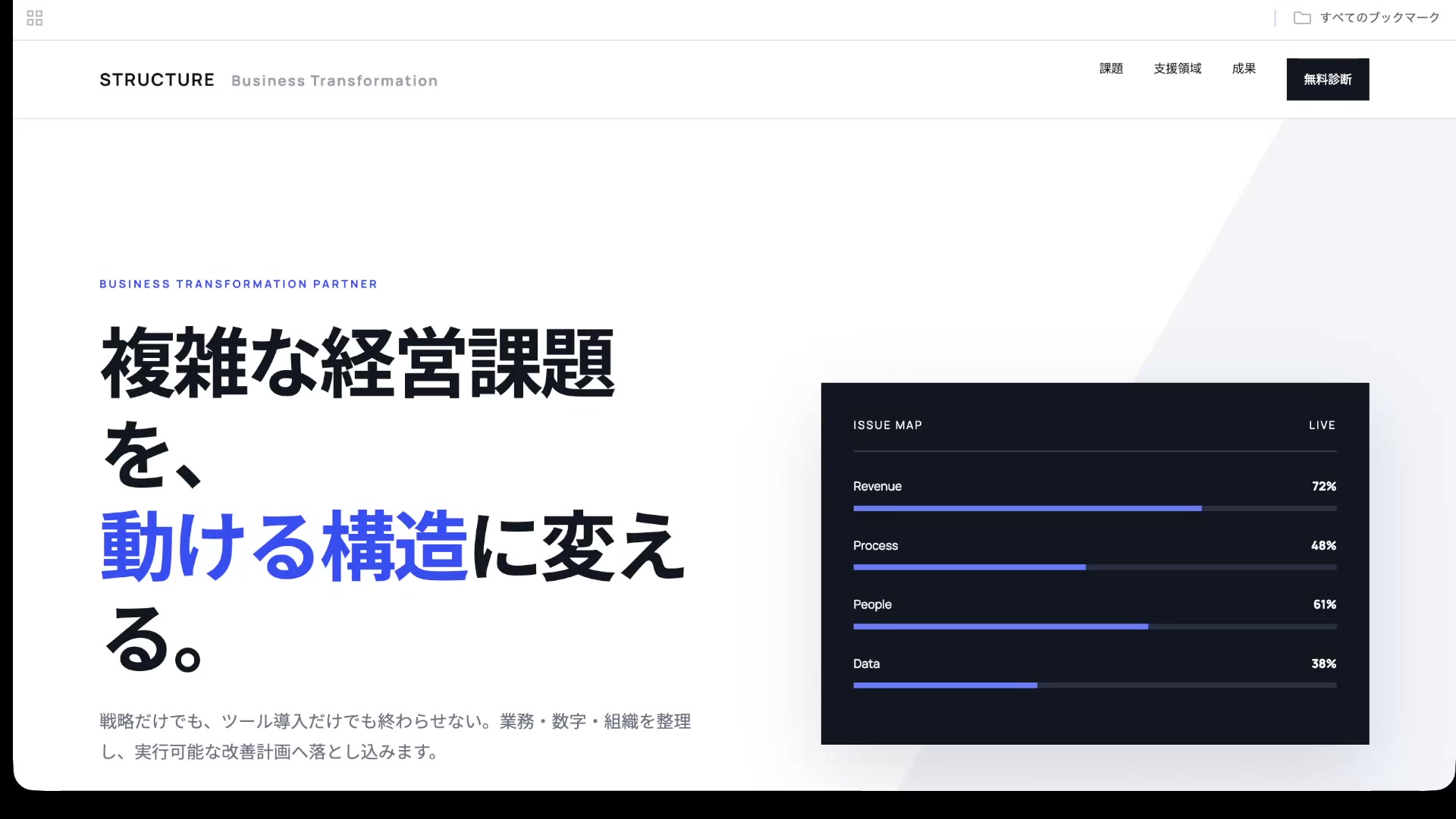Viewport: 1456px width, 819px height.
Task: Click the Data 38% value
Action: [1324, 664]
